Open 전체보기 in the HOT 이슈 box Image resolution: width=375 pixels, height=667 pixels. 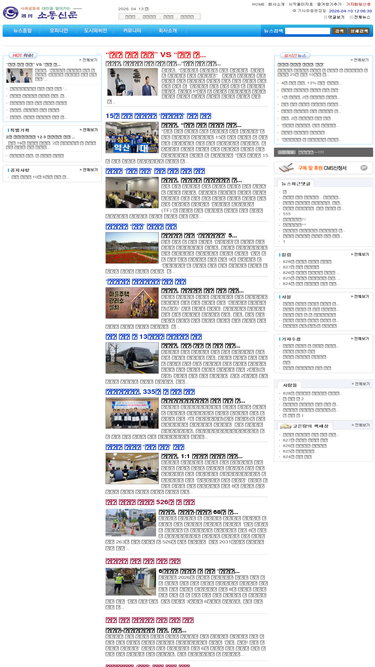tap(88, 60)
